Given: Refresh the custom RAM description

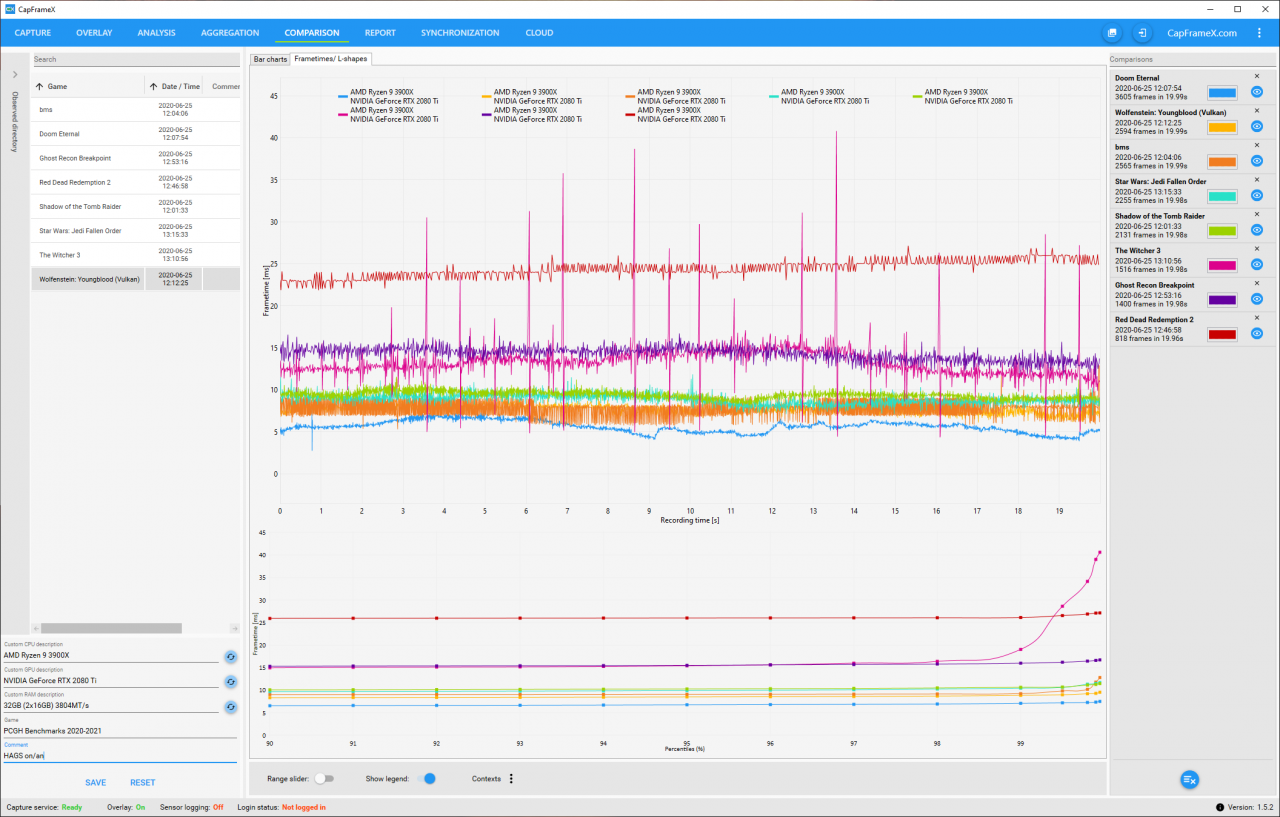Looking at the screenshot, I should (x=231, y=706).
